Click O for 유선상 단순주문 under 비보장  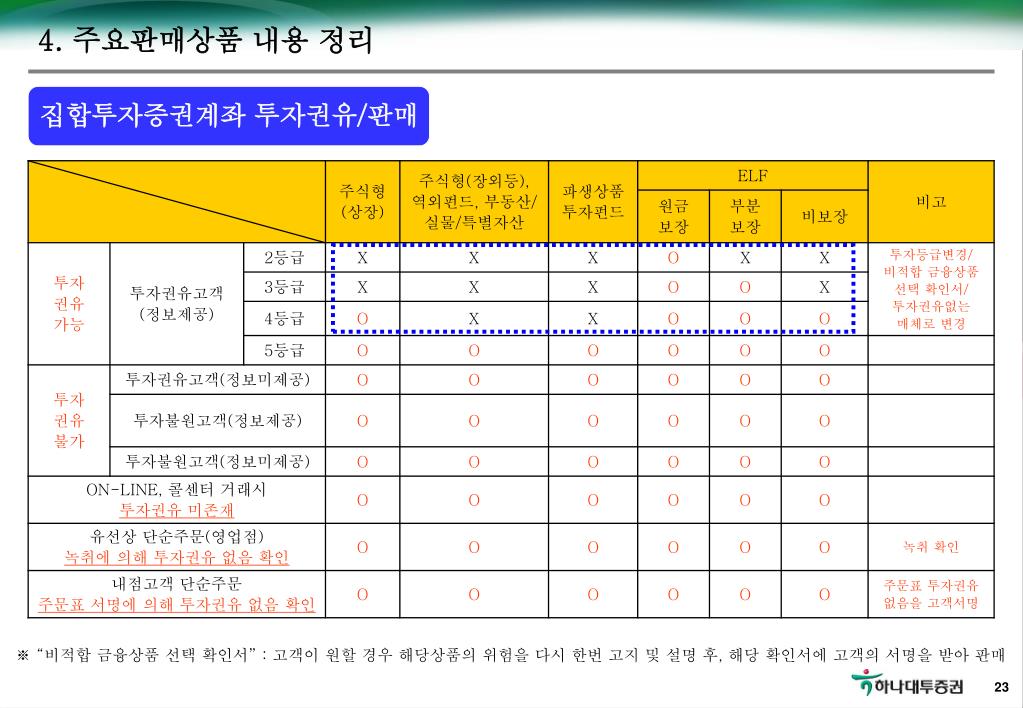click(x=825, y=547)
